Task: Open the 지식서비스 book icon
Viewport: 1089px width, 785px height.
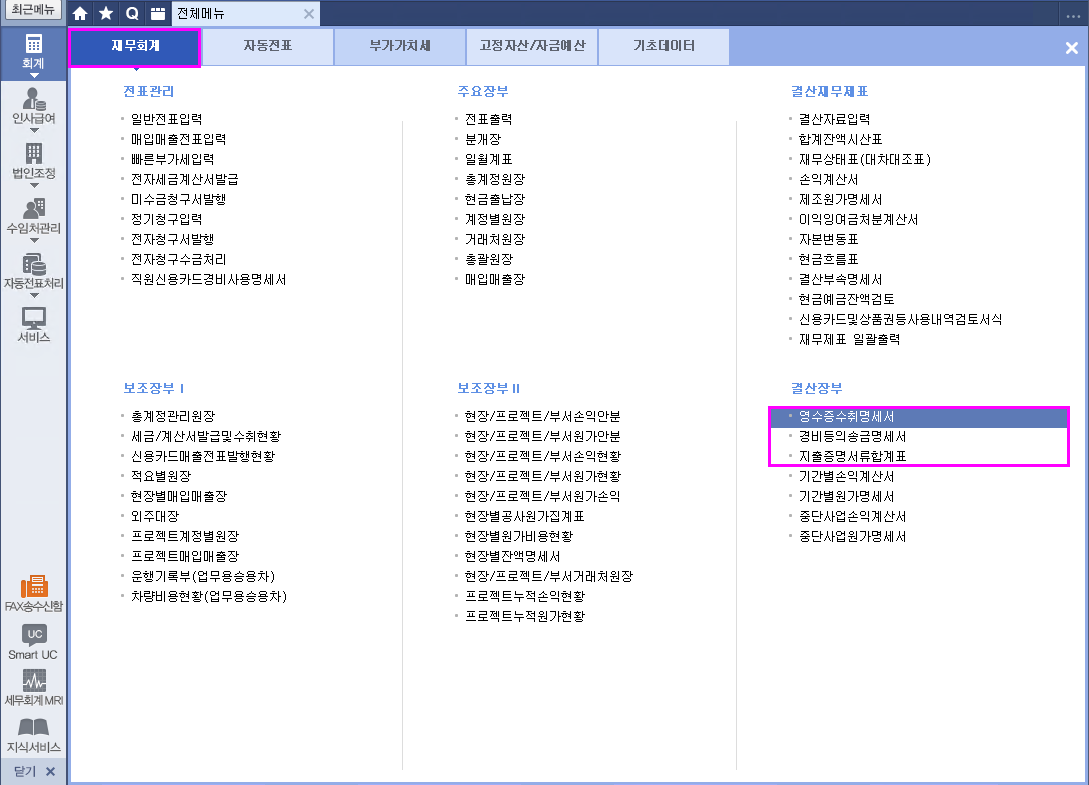Action: pyautogui.click(x=34, y=728)
